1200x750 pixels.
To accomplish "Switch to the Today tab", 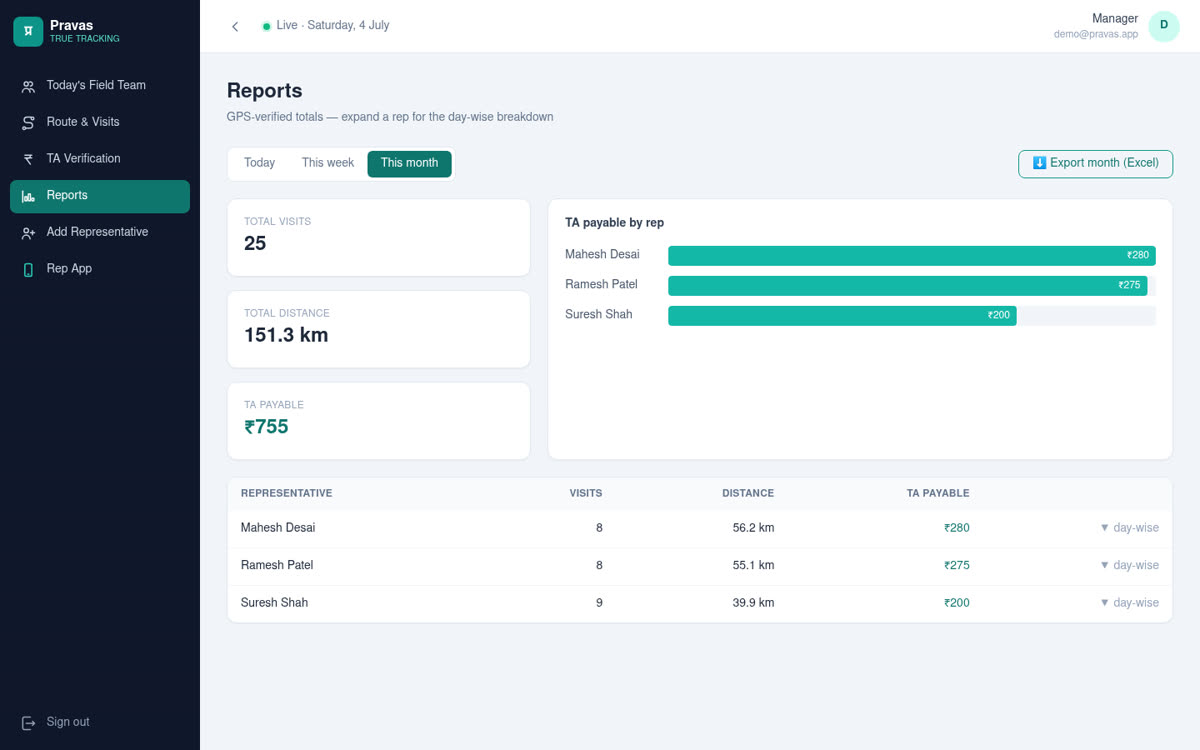I will coord(259,163).
